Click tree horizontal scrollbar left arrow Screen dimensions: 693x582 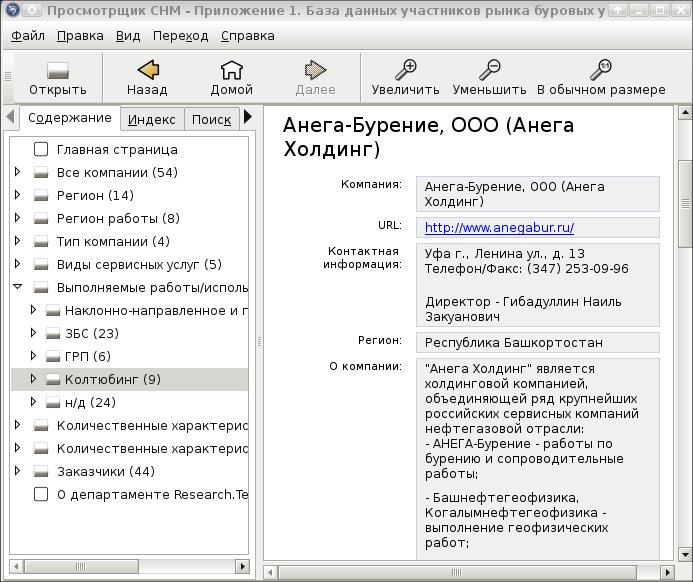pyautogui.click(x=16, y=567)
